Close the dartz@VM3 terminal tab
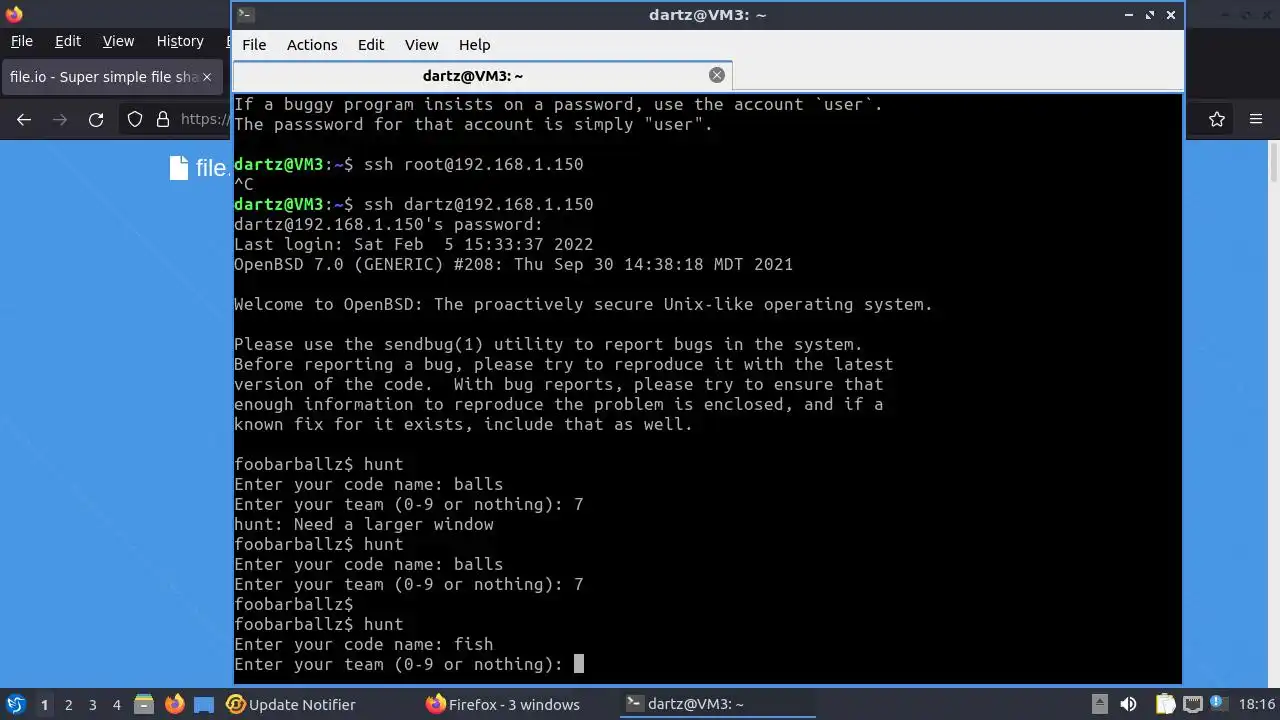Viewport: 1280px width, 720px height. [x=717, y=75]
